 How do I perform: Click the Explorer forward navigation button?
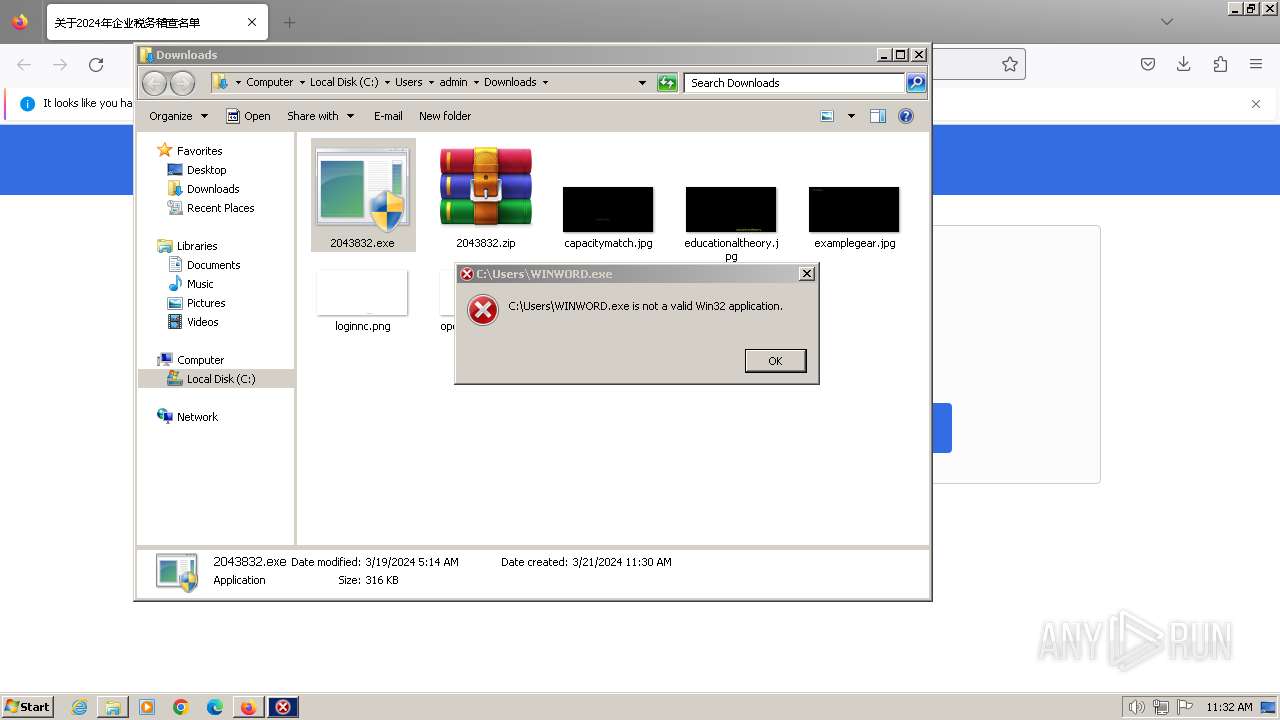tap(182, 83)
